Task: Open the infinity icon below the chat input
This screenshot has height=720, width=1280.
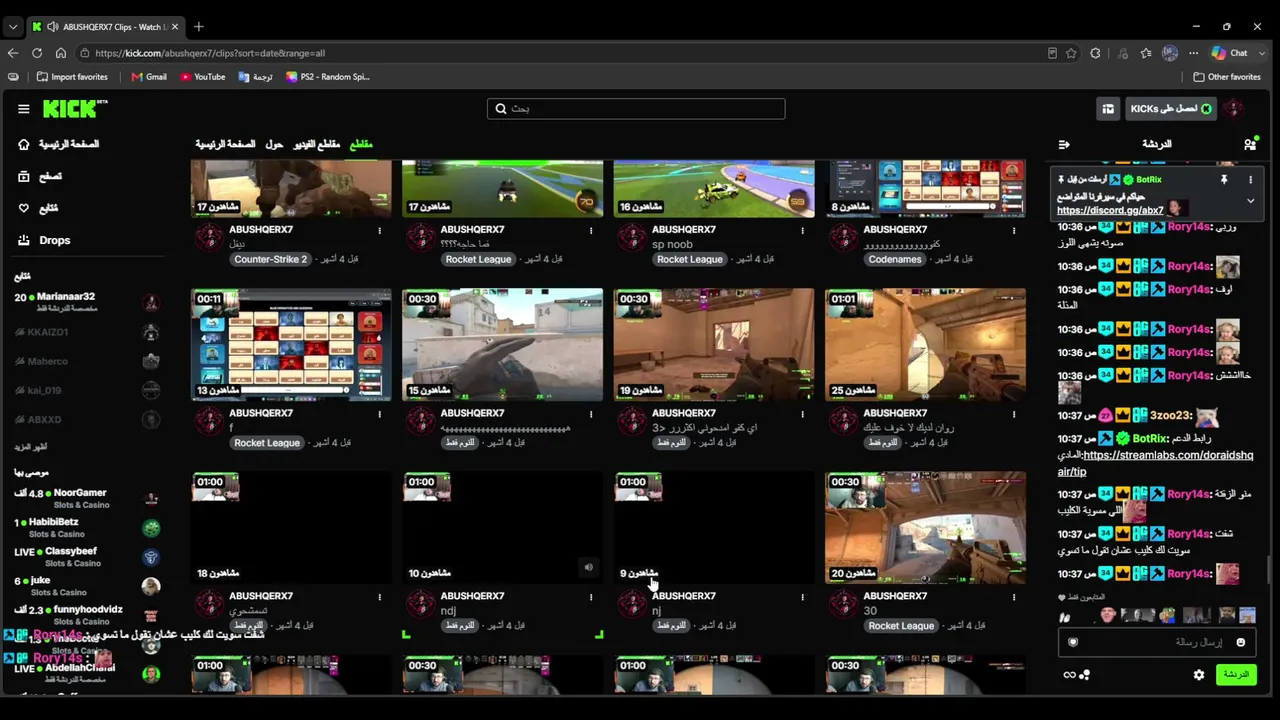Action: (1069, 675)
